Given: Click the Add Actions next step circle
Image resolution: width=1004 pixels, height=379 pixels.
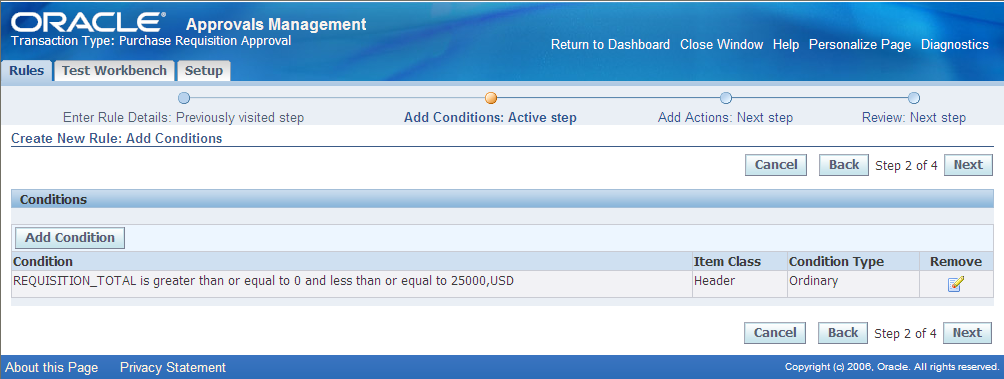Looking at the screenshot, I should (725, 98).
